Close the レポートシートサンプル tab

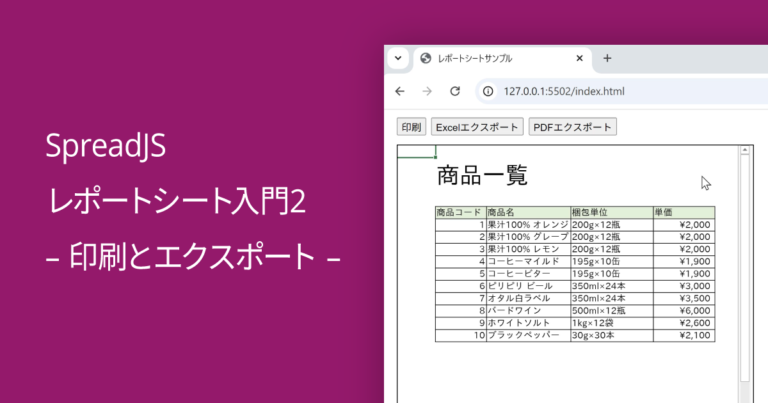click(x=579, y=58)
